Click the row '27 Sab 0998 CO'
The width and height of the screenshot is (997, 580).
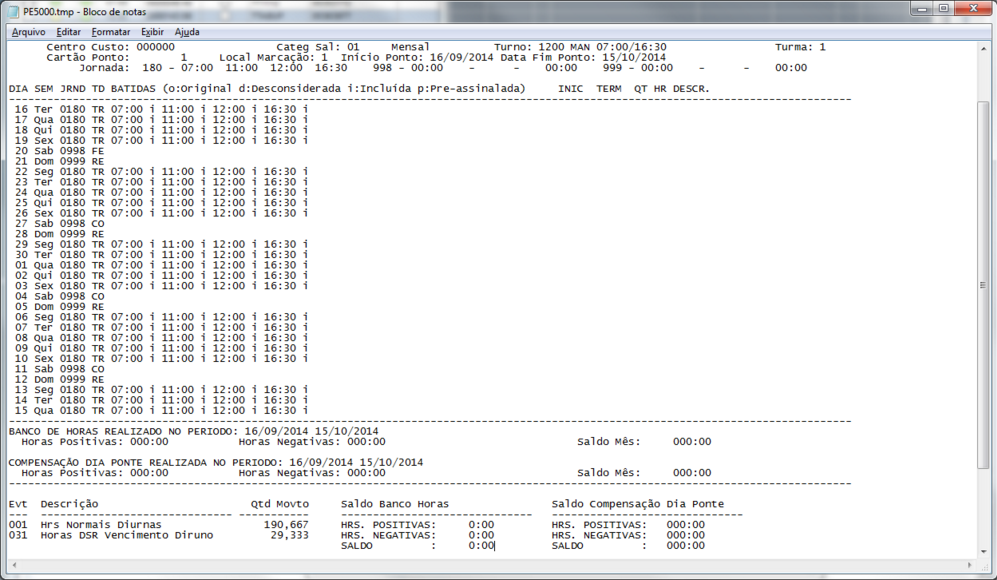pyautogui.click(x=59, y=224)
